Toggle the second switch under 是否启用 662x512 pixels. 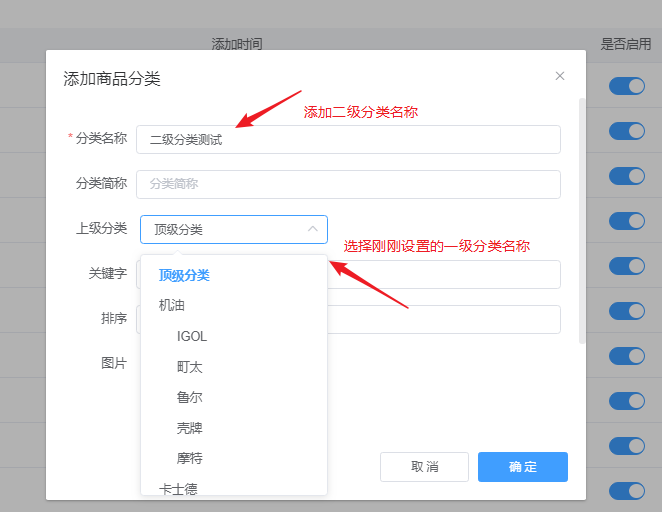point(627,131)
